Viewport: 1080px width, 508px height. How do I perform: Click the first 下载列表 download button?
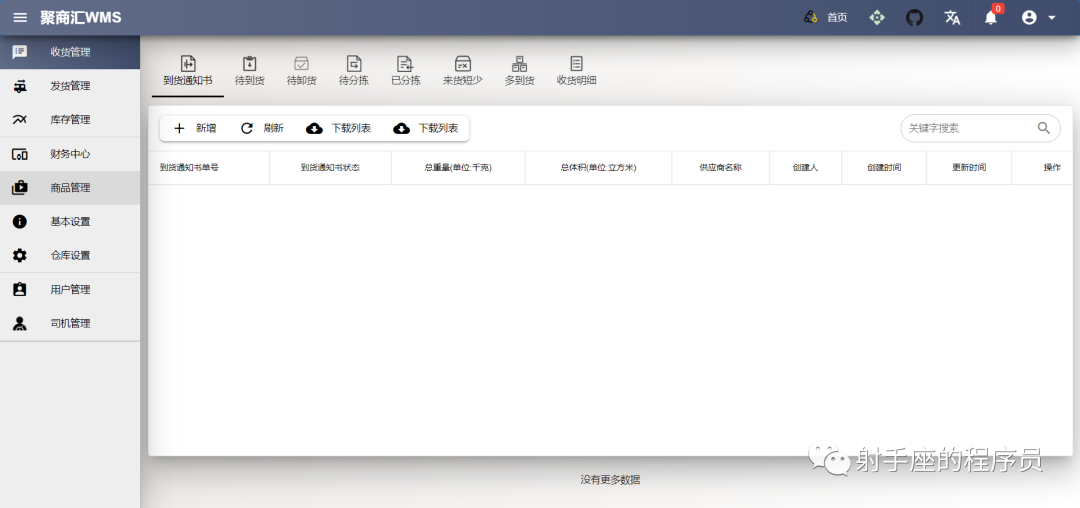pos(338,128)
